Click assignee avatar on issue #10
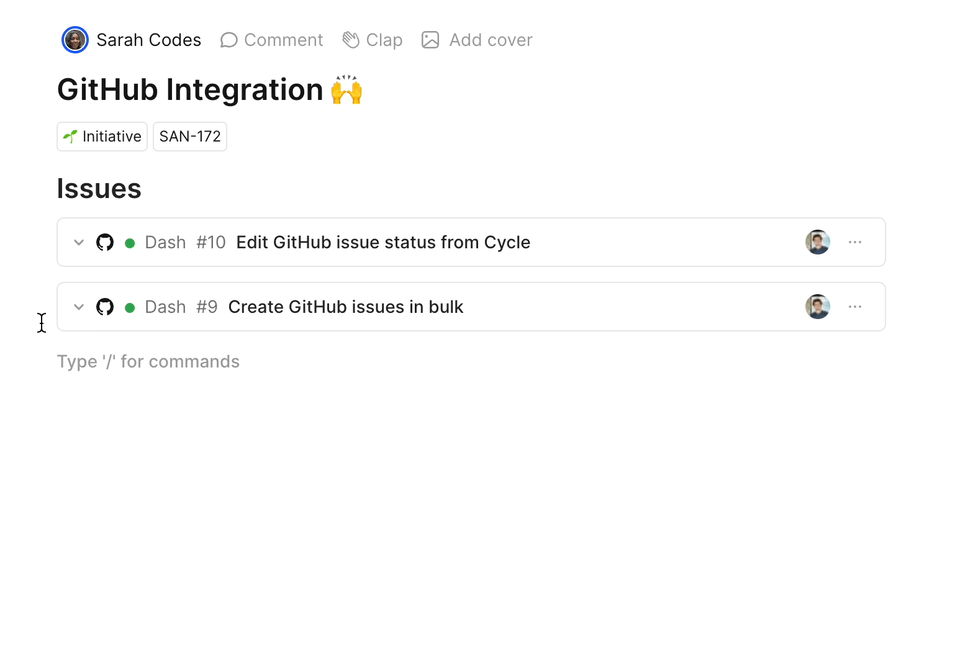Screen dimensions: 960x658 coord(818,242)
